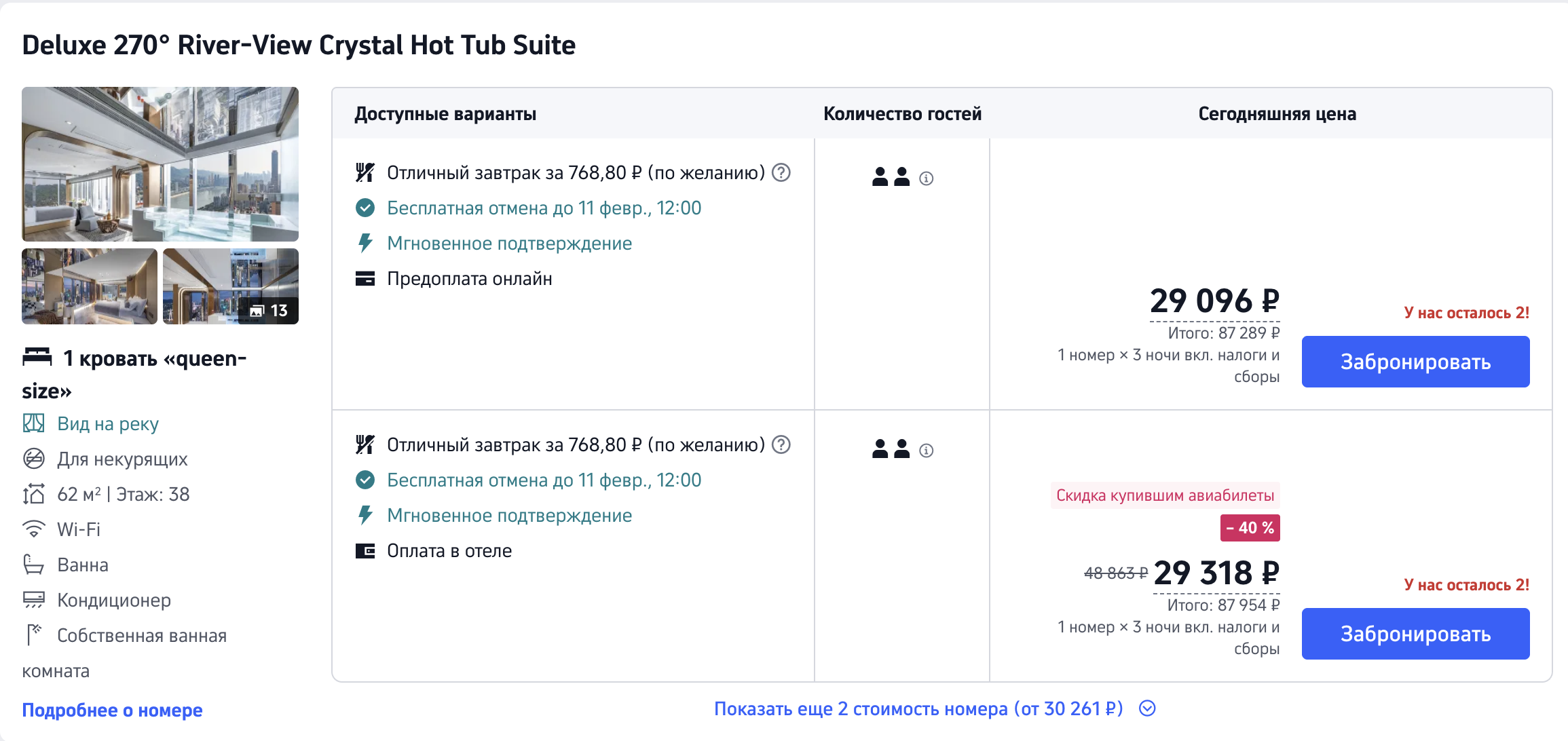Viewport: 1568px width, 741px height.
Task: Click the -40 % discount badge
Action: pyautogui.click(x=1250, y=528)
